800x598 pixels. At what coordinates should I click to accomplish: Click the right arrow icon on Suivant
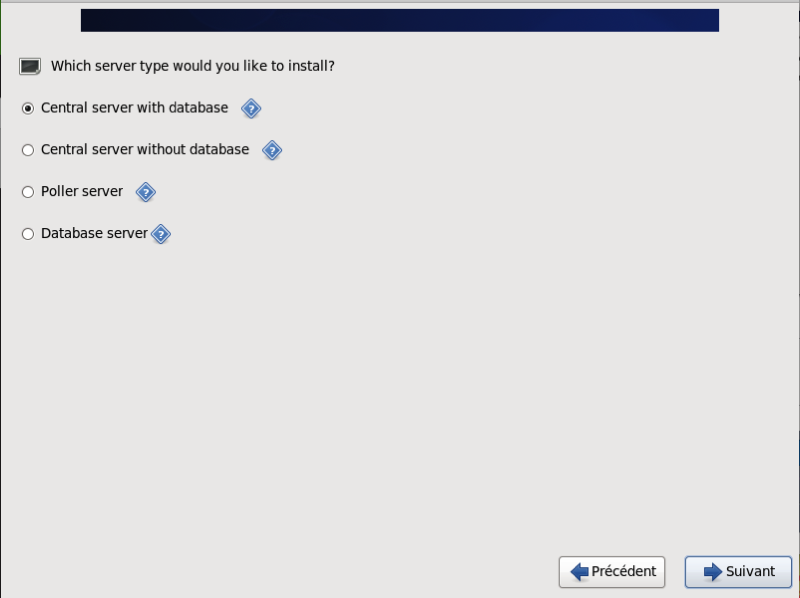click(x=713, y=572)
